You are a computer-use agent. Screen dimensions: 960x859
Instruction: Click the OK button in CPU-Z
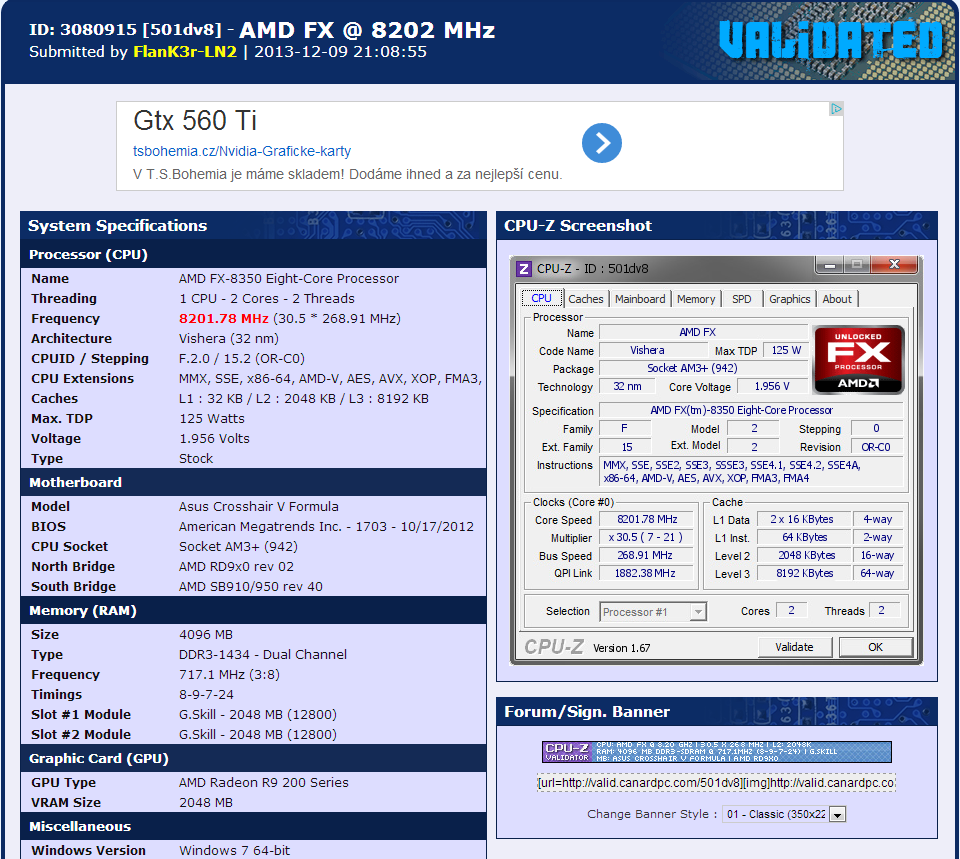click(x=876, y=647)
